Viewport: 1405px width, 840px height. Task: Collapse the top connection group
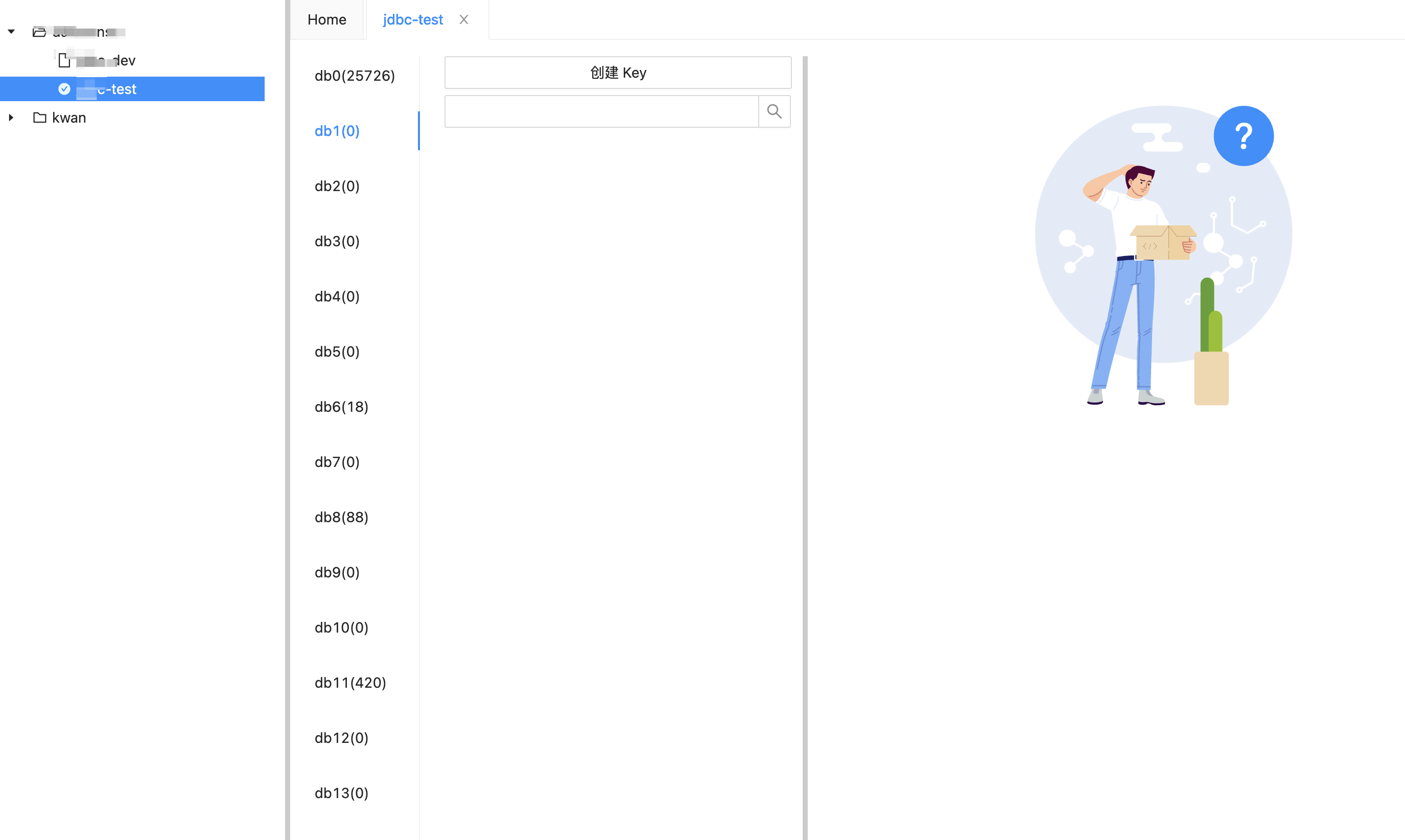[11, 32]
